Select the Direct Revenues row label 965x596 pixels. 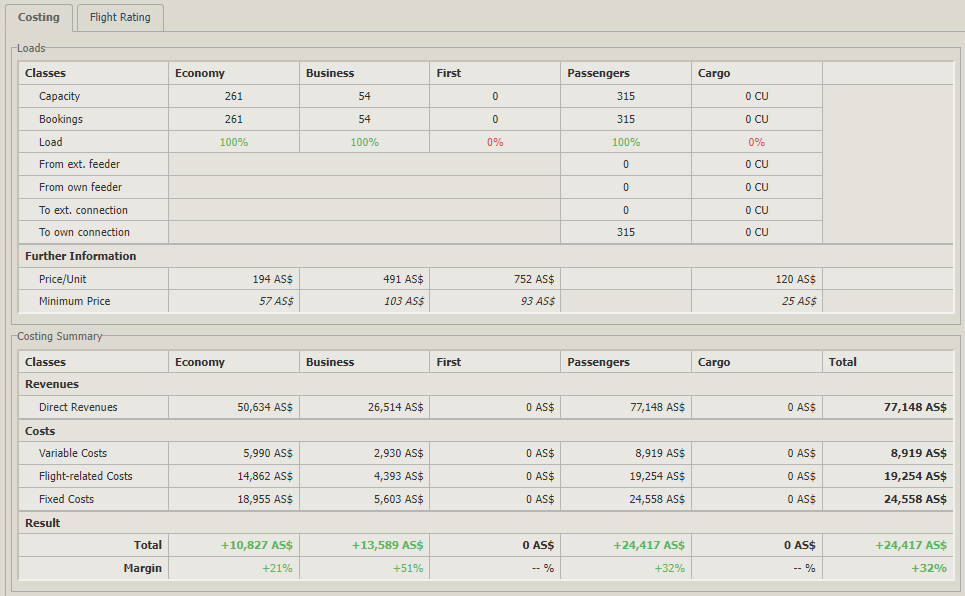pyautogui.click(x=78, y=407)
